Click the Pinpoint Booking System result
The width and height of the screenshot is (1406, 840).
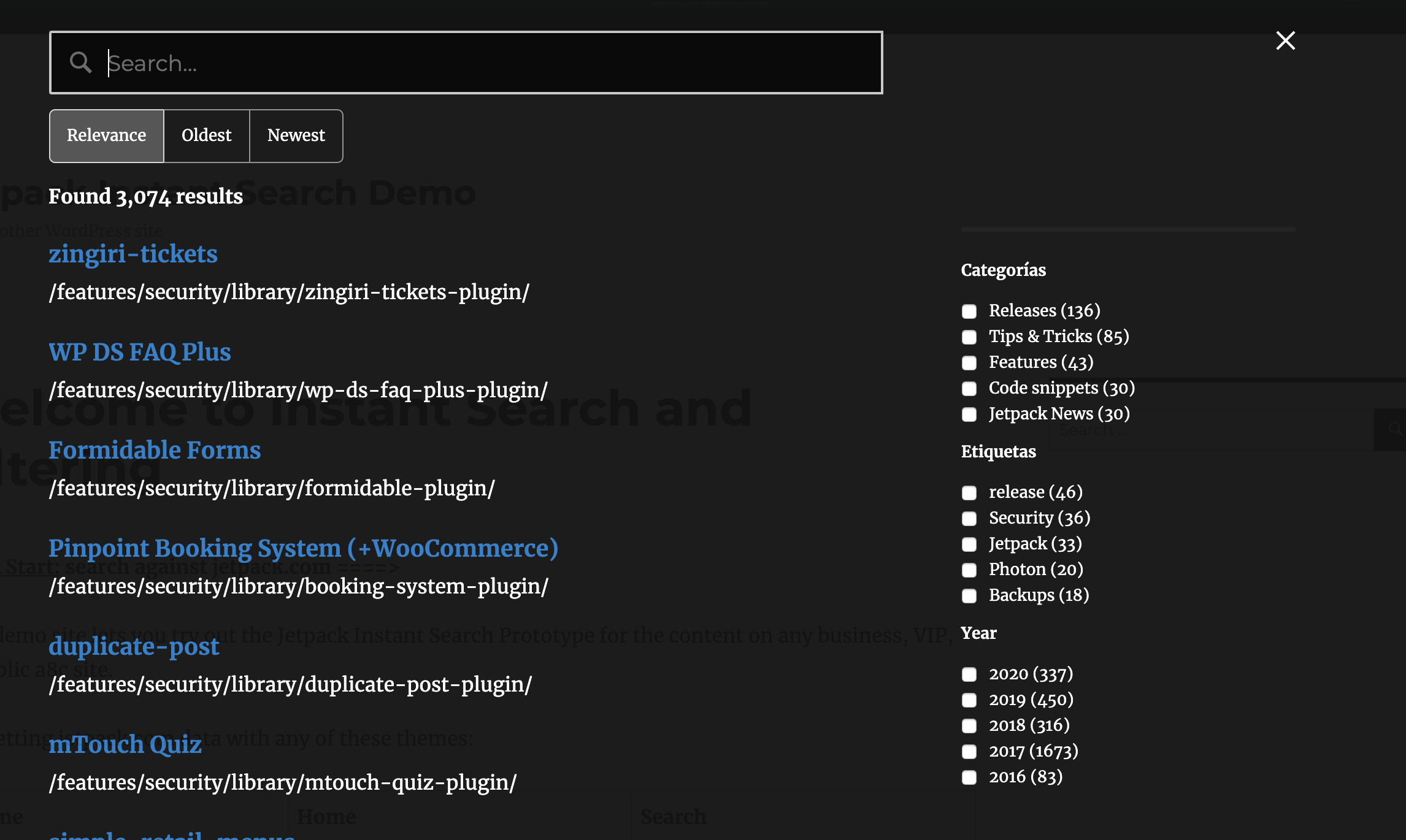[x=303, y=548]
